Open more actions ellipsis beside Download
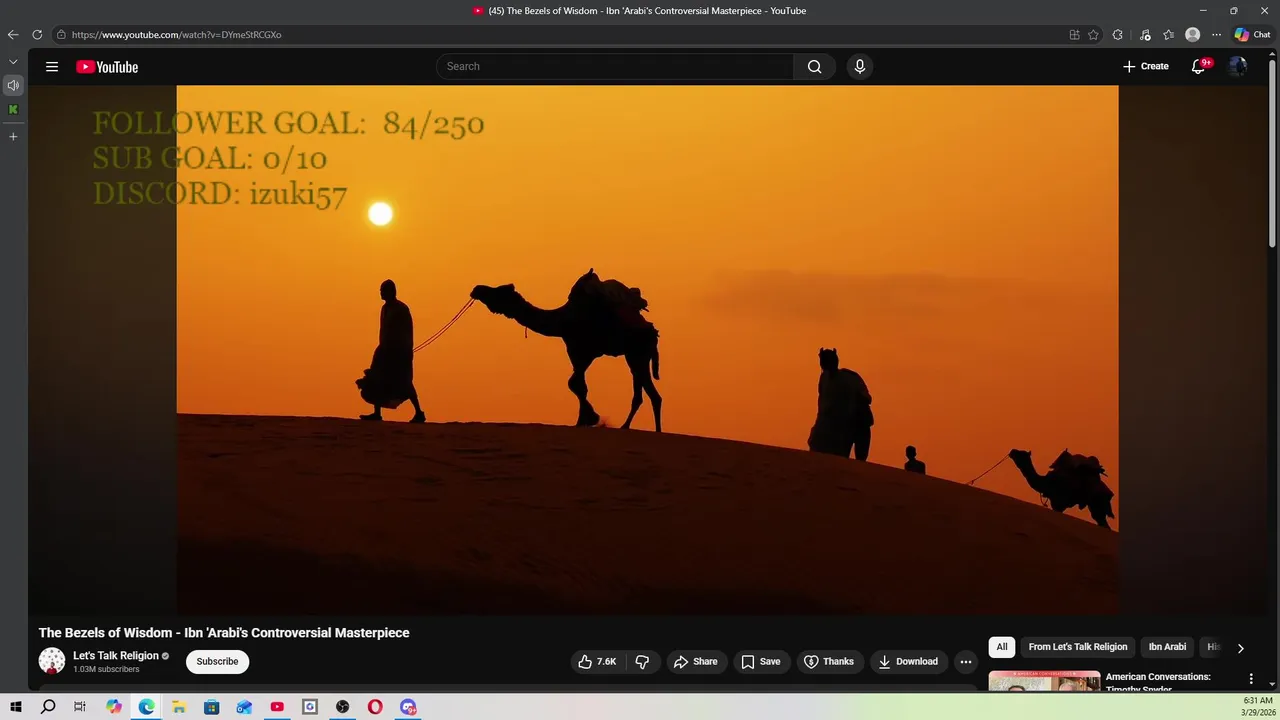The image size is (1280, 720). [x=965, y=662]
